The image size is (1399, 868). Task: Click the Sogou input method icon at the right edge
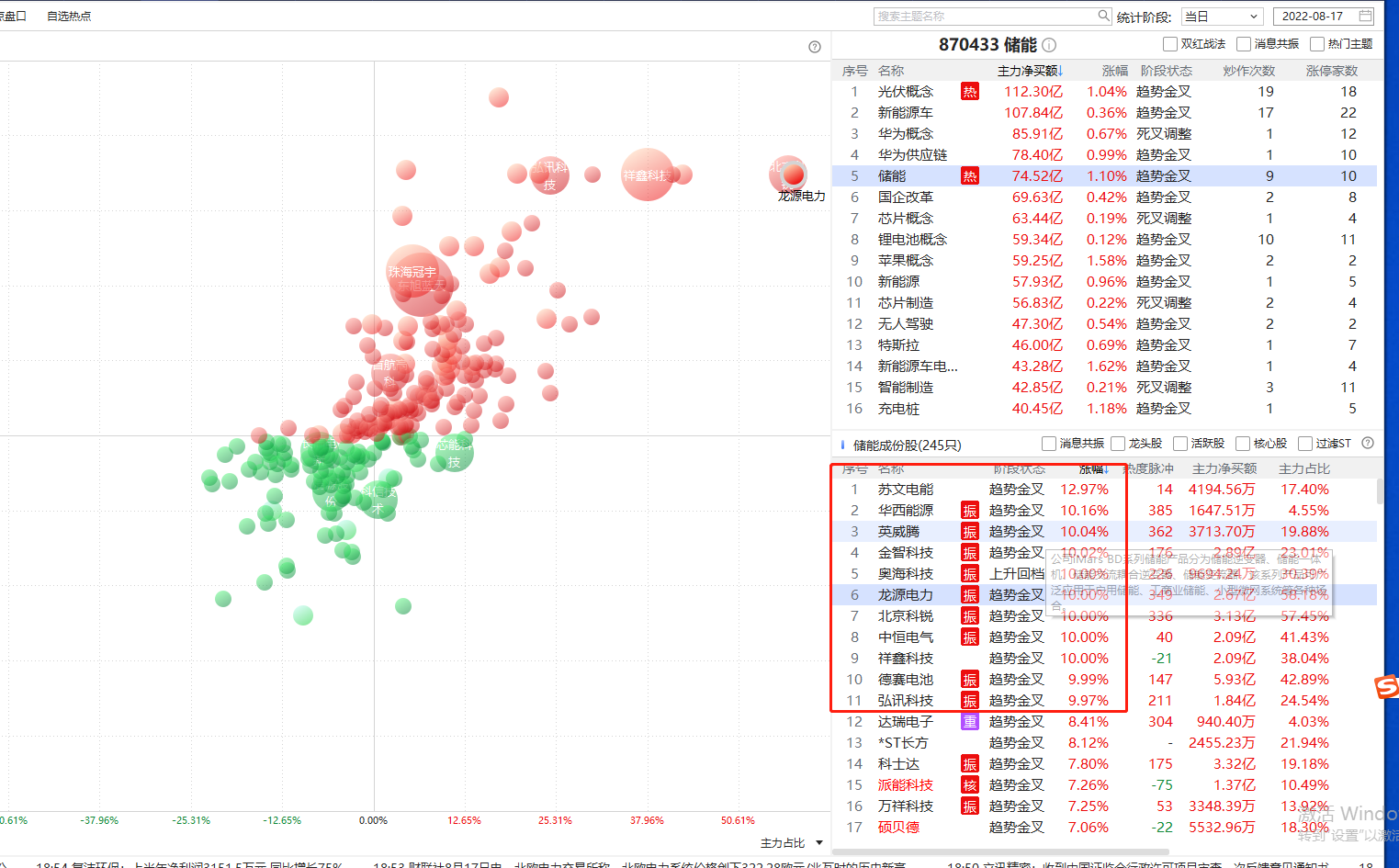[1386, 686]
